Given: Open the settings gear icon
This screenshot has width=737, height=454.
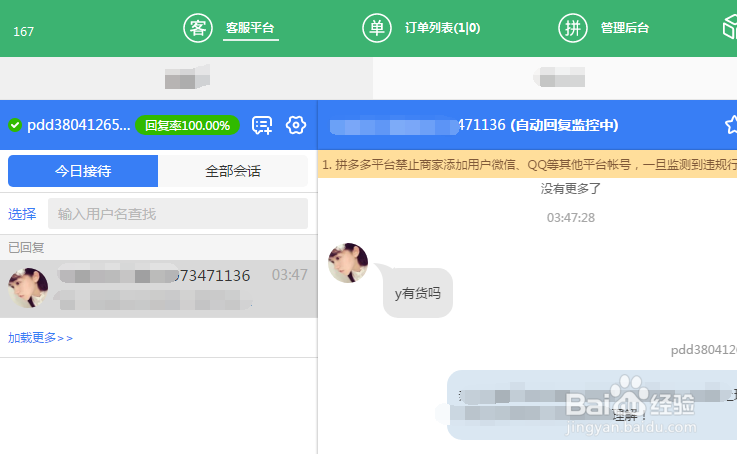Looking at the screenshot, I should click(x=296, y=125).
